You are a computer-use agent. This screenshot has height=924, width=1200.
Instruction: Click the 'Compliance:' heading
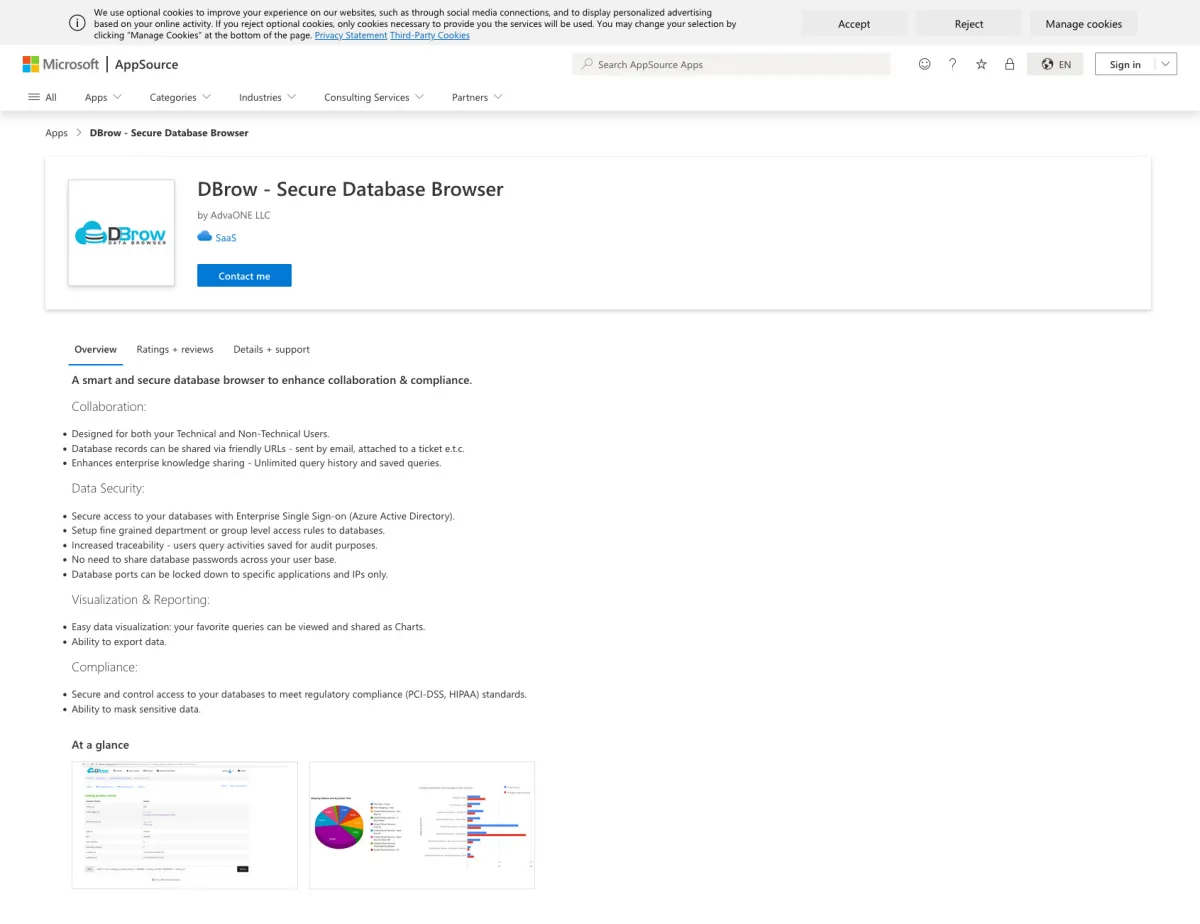coord(105,667)
